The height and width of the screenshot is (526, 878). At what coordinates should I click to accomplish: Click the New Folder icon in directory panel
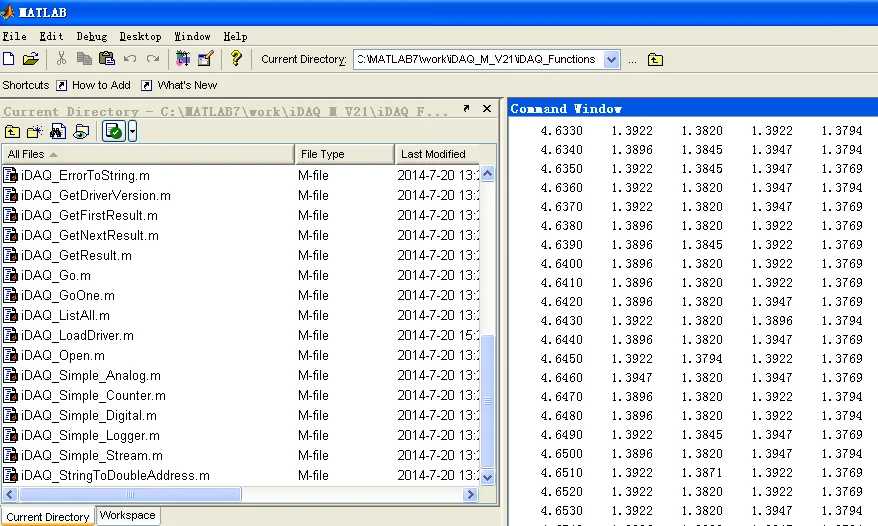coord(35,132)
